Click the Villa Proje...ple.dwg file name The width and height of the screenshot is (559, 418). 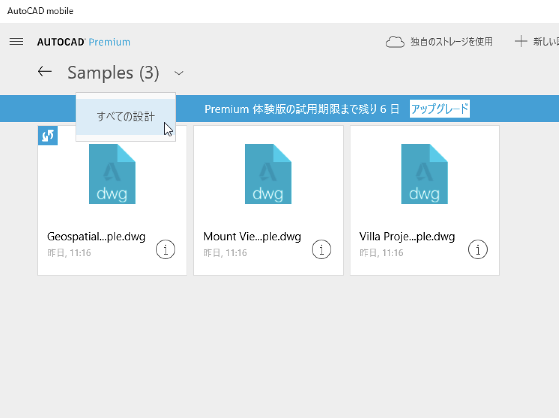(407, 237)
